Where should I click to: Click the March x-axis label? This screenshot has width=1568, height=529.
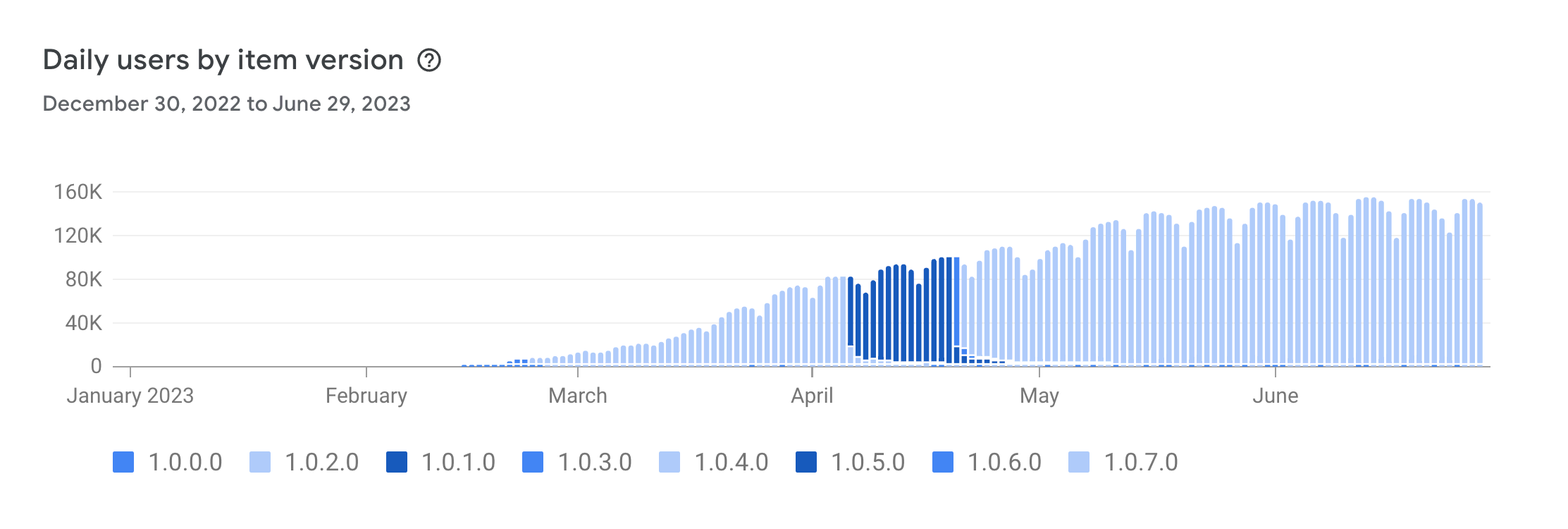(x=577, y=396)
